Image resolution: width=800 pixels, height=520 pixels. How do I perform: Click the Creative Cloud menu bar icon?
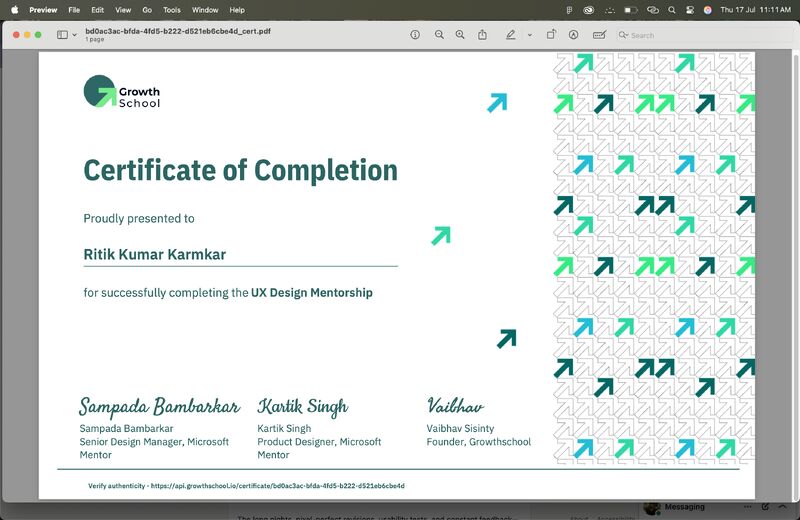(588, 10)
